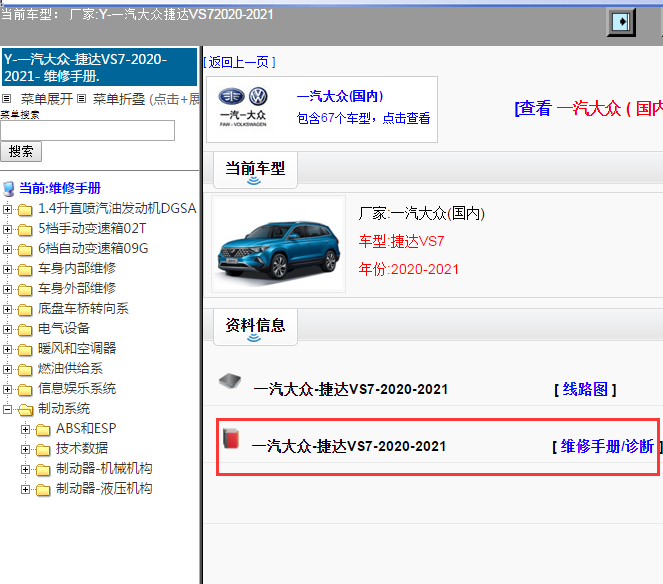This screenshot has width=663, height=584.
Task: Expand the 燃油供给系 node
Action: 7,369
